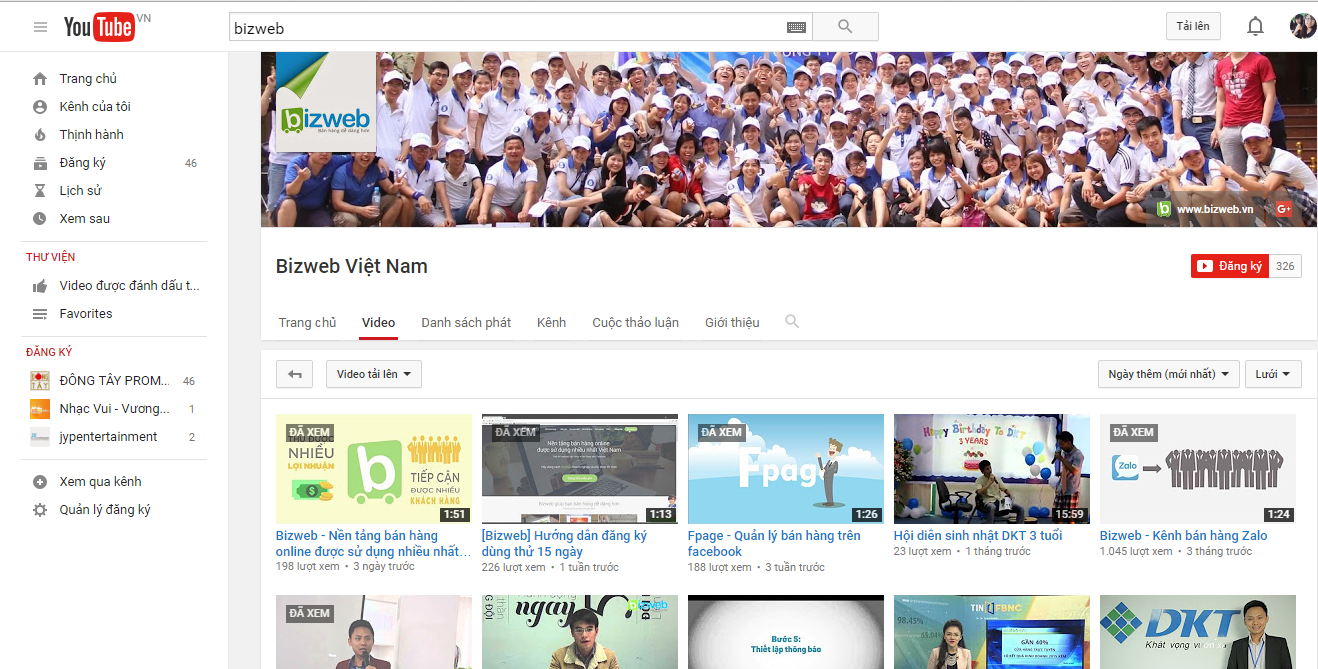Viewport: 1318px width, 669px height.
Task: Click the jypentertainment channel icon
Action: click(x=40, y=437)
